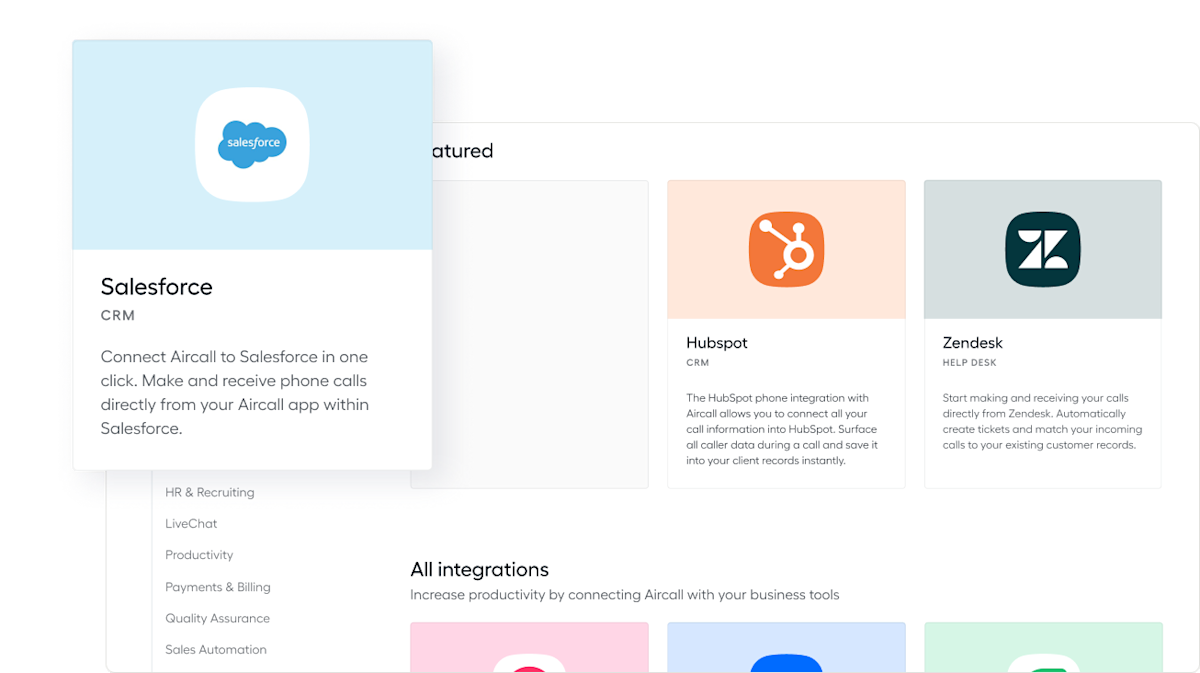The image size is (1200, 673).
Task: Browse the Payments & Billing category
Action: pyautogui.click(x=218, y=587)
